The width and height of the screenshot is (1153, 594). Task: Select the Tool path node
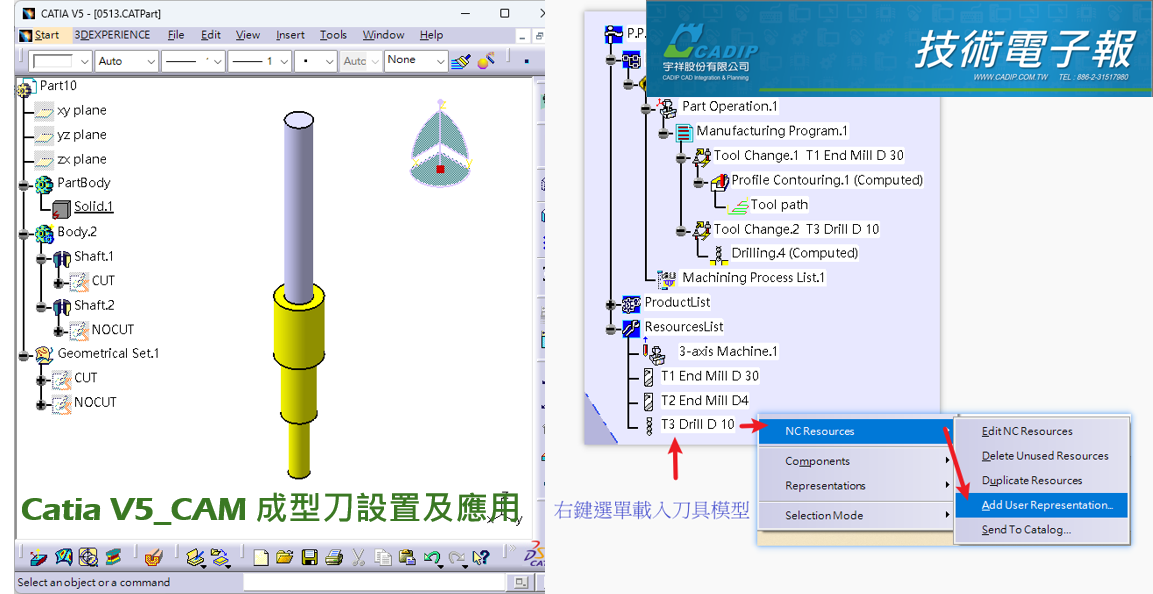click(x=779, y=204)
